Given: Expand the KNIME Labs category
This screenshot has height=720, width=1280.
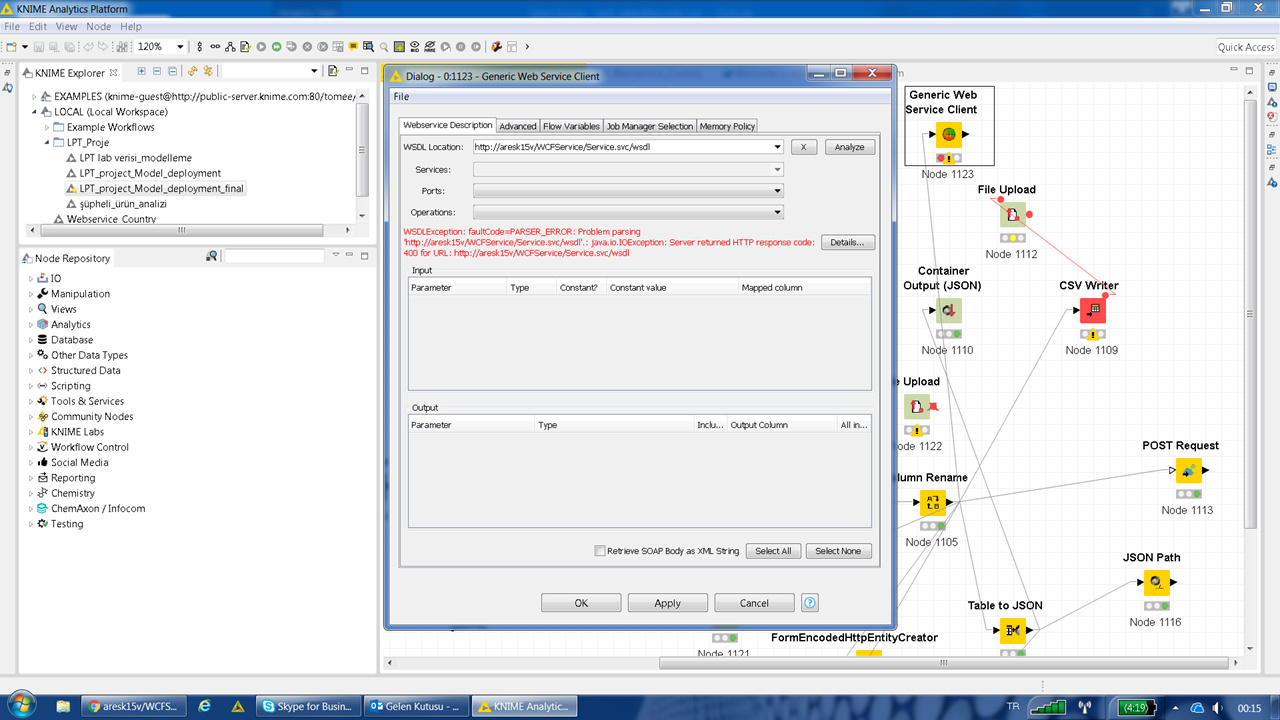Looking at the screenshot, I should pyautogui.click(x=30, y=432).
